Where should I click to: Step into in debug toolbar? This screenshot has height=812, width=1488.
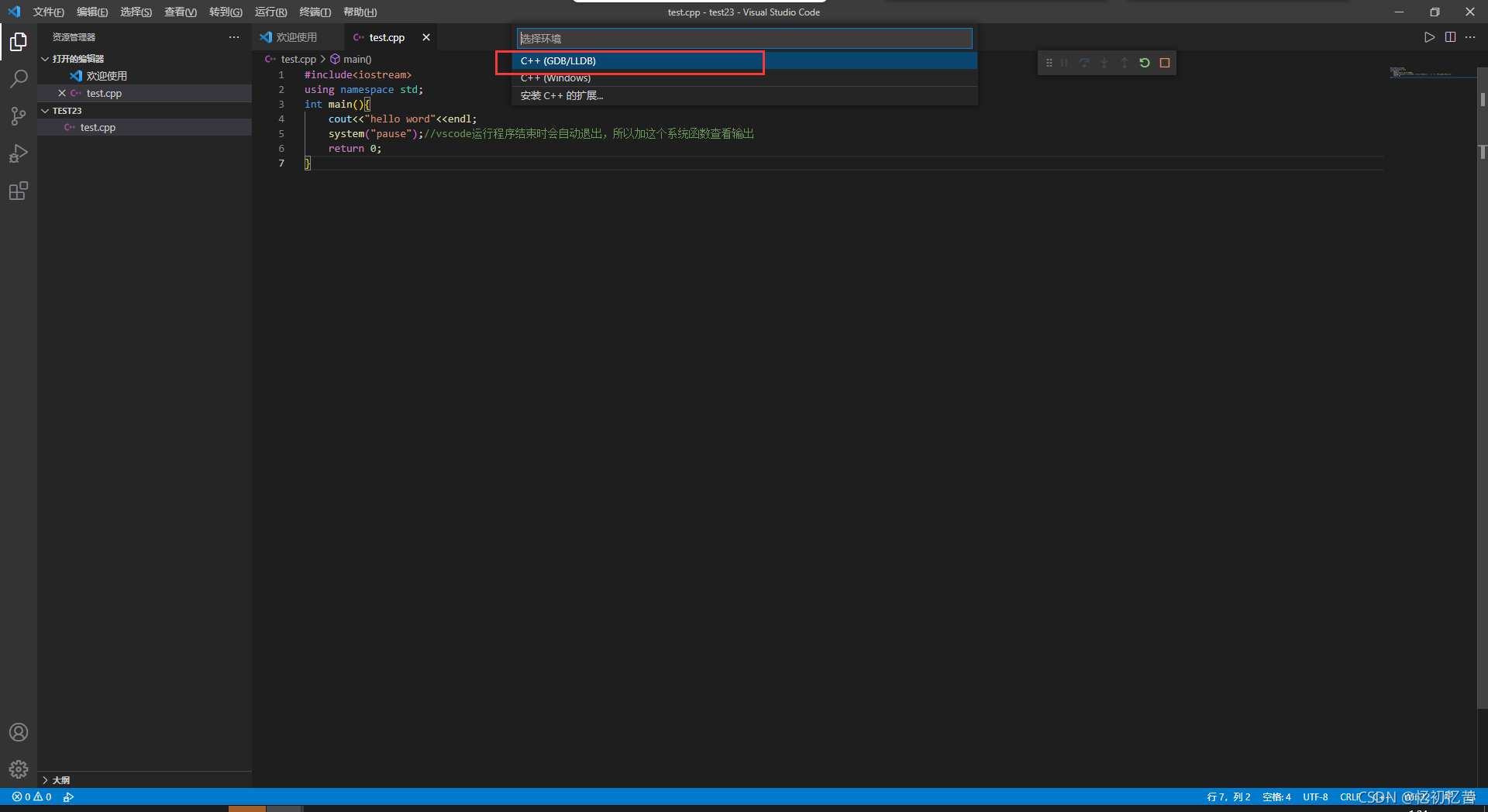[x=1104, y=63]
